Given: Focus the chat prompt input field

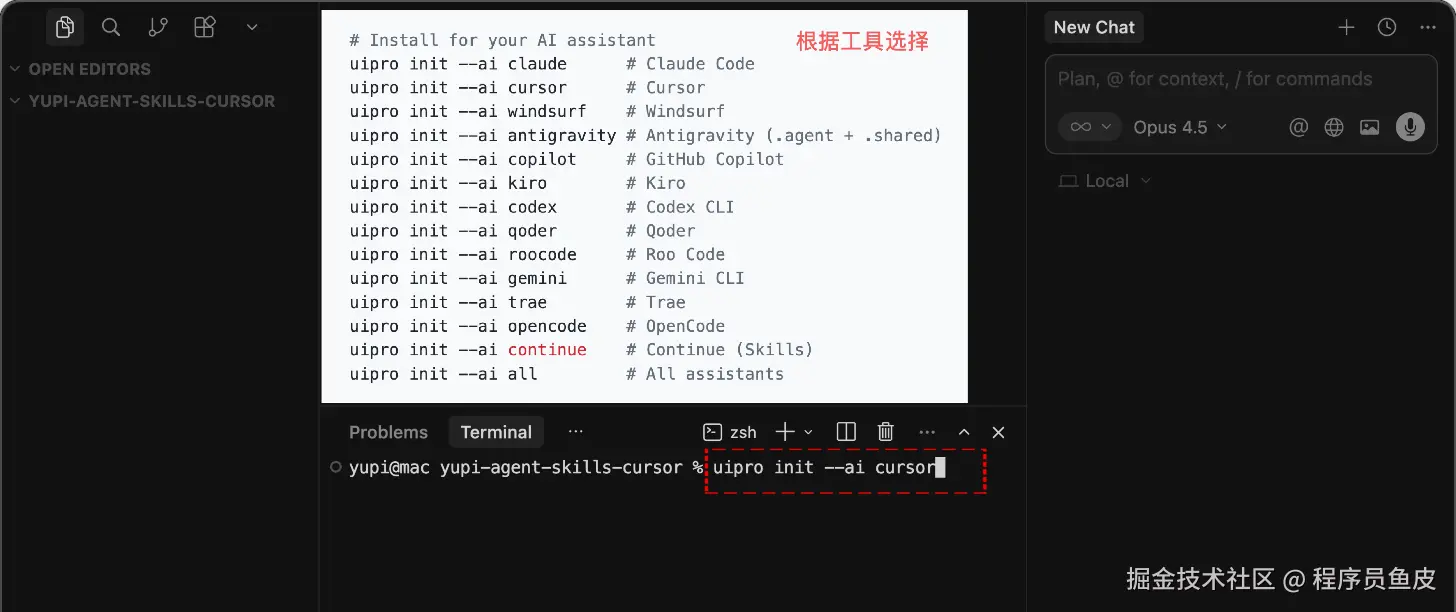Looking at the screenshot, I should (1237, 79).
